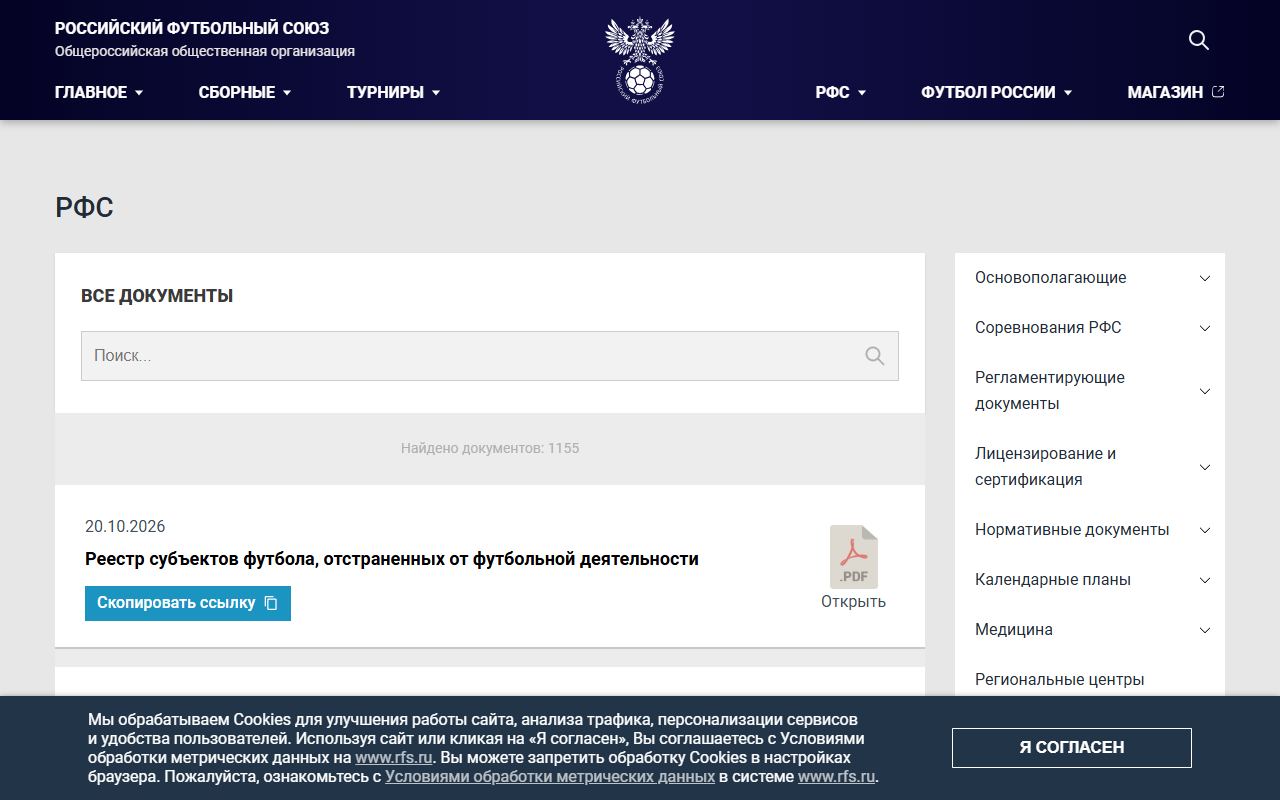Open the site search magnifier icon in header
Image resolution: width=1280 pixels, height=800 pixels.
coord(1199,40)
